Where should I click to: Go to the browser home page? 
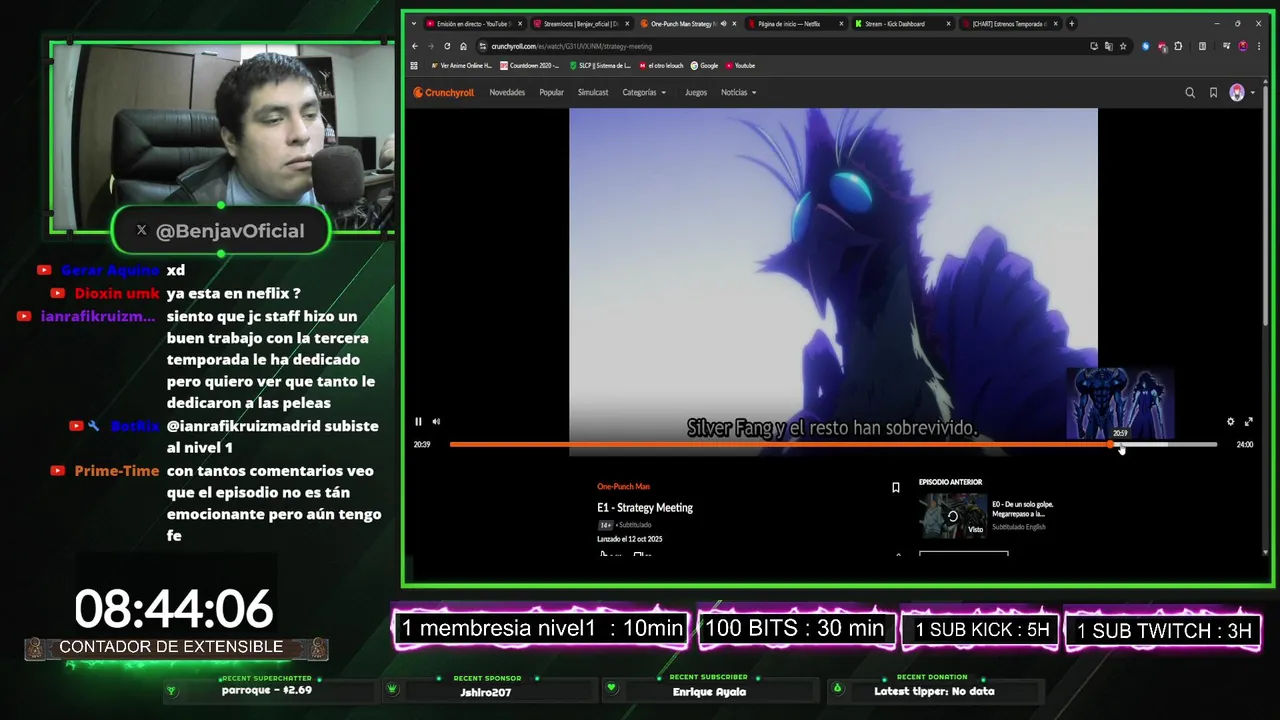click(x=463, y=46)
